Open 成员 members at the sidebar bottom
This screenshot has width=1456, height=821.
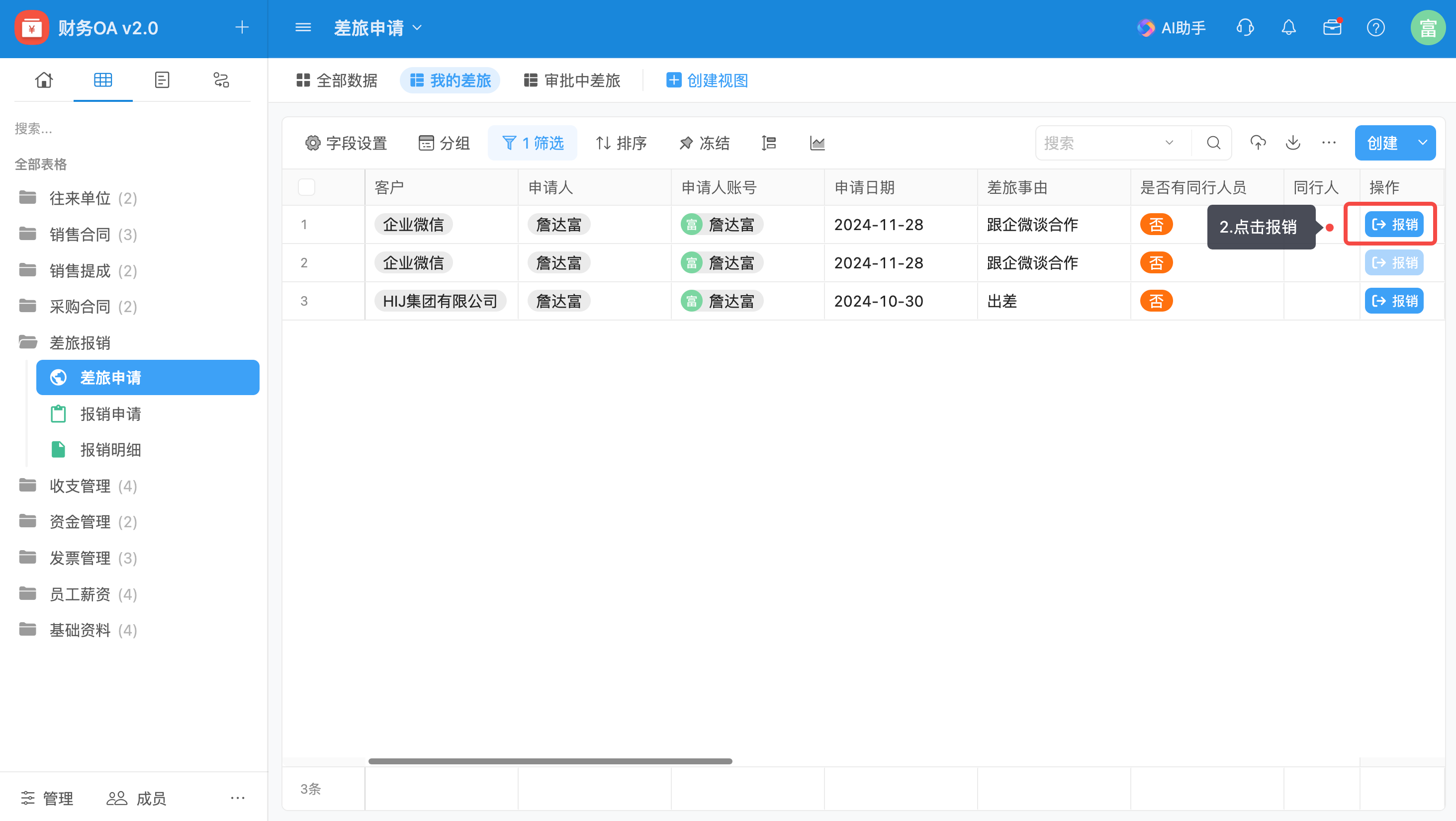tap(137, 798)
